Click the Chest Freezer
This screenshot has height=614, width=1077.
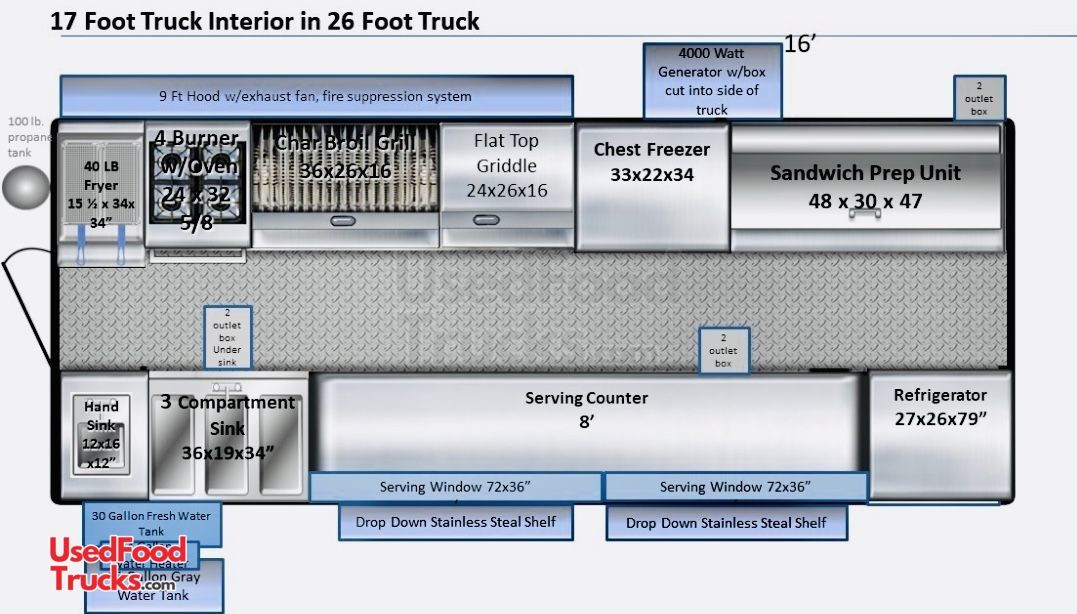click(x=652, y=187)
